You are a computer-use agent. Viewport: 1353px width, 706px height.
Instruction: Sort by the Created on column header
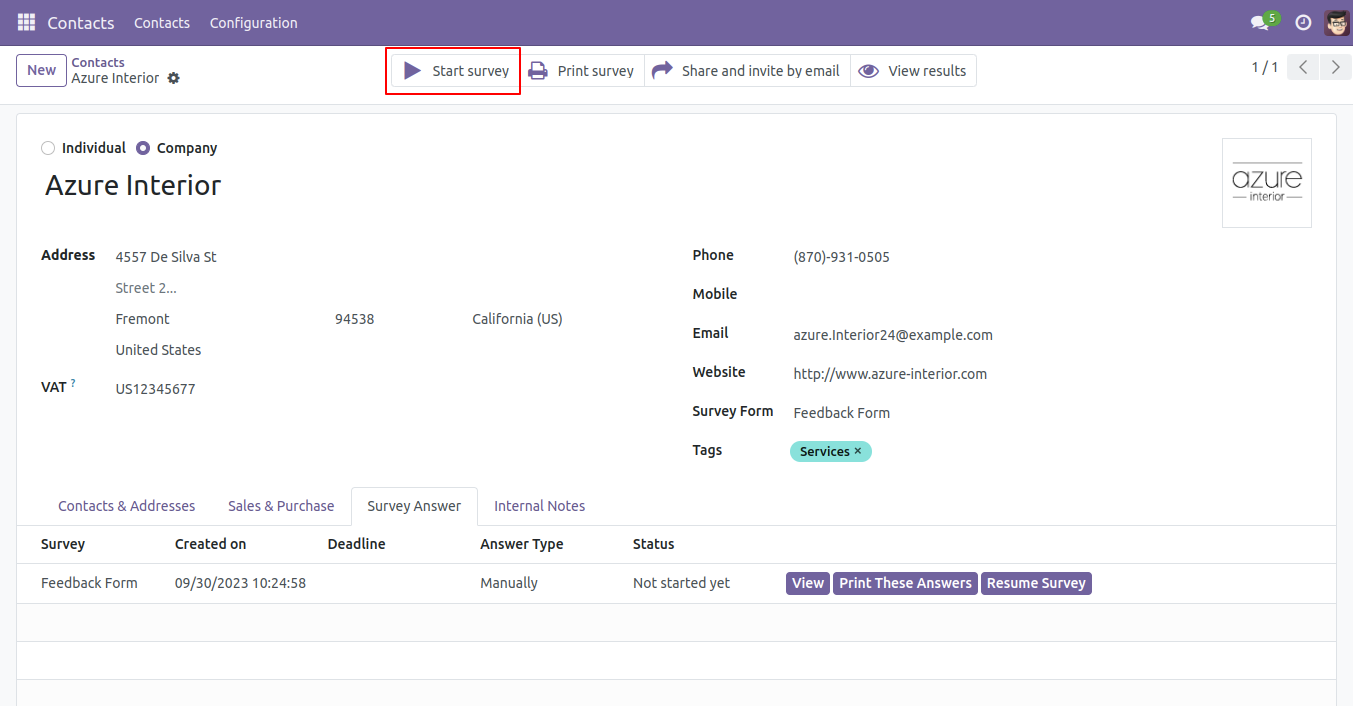(x=210, y=544)
